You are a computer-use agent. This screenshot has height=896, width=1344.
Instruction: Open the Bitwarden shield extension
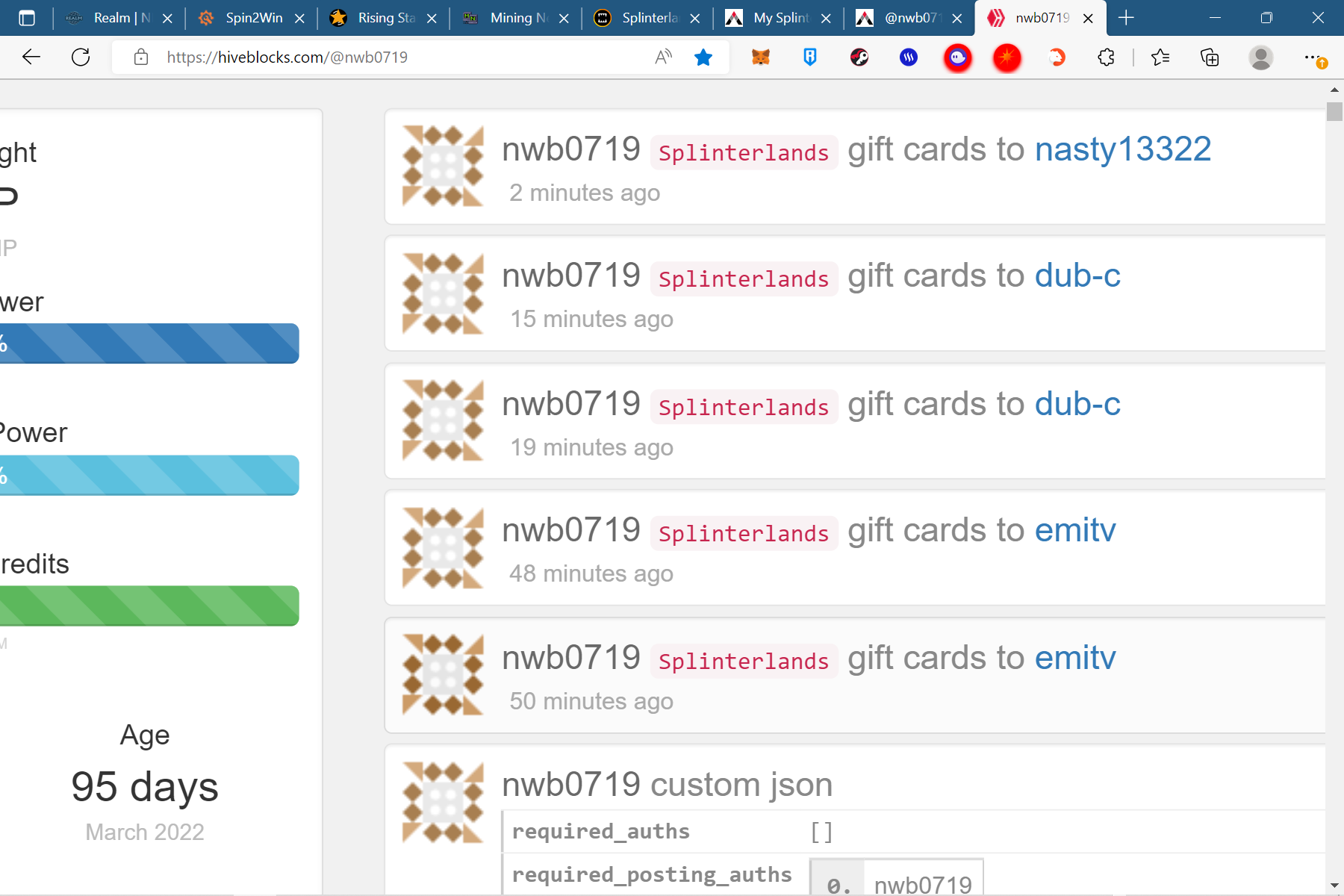coord(810,57)
